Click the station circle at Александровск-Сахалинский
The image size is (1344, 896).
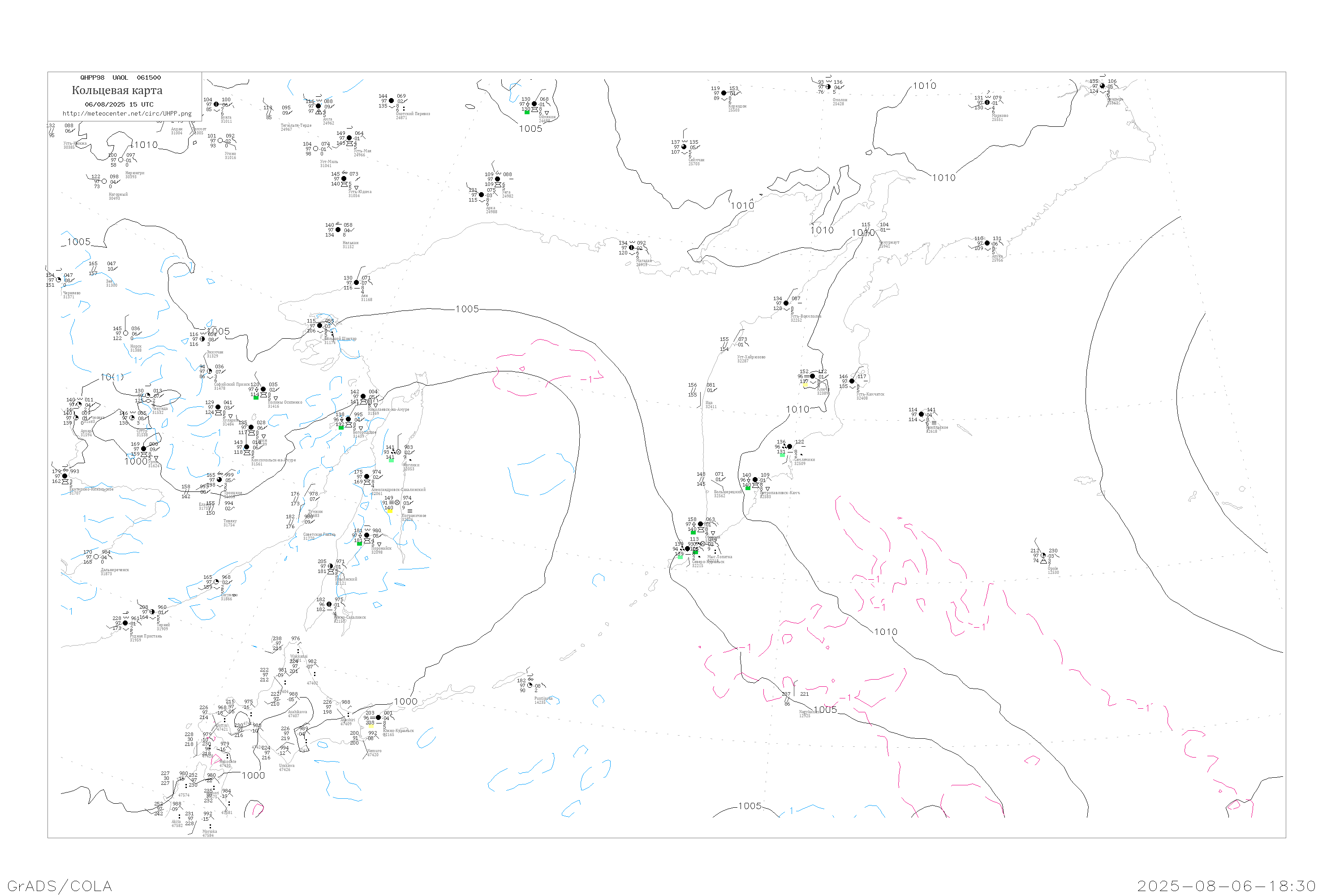click(x=367, y=477)
